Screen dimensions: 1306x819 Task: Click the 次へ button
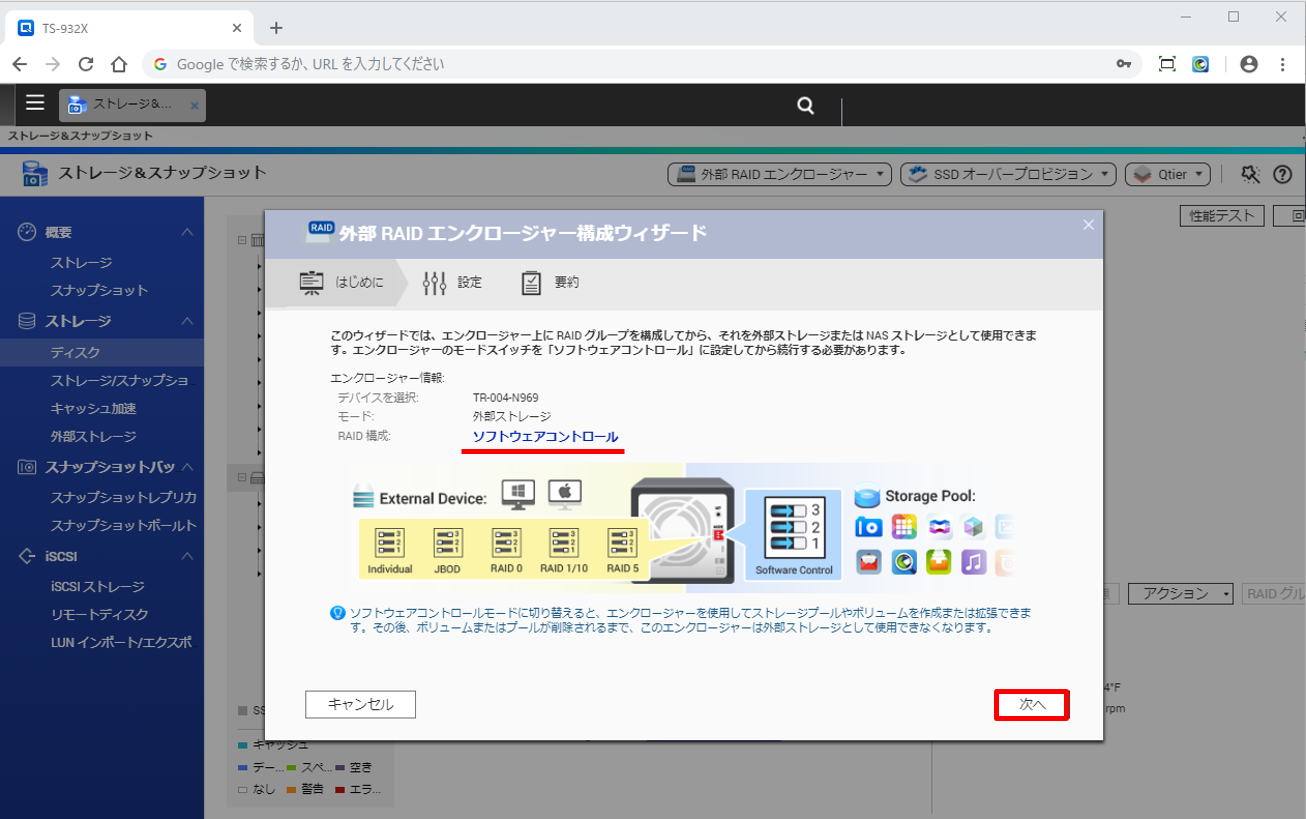coord(1031,705)
